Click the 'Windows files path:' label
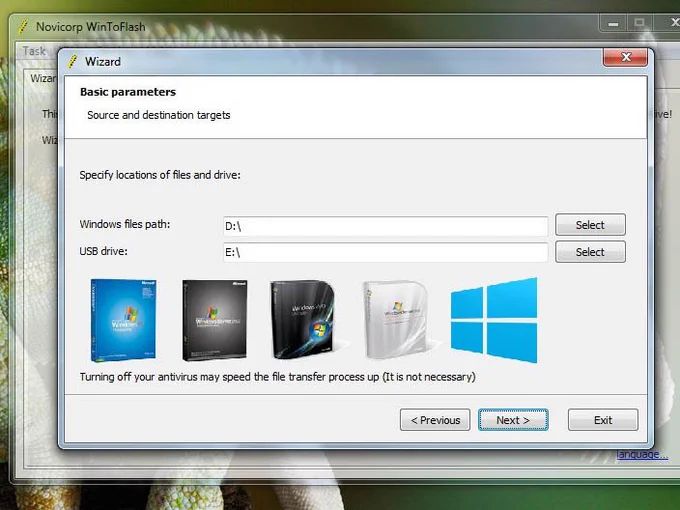 tap(125, 224)
